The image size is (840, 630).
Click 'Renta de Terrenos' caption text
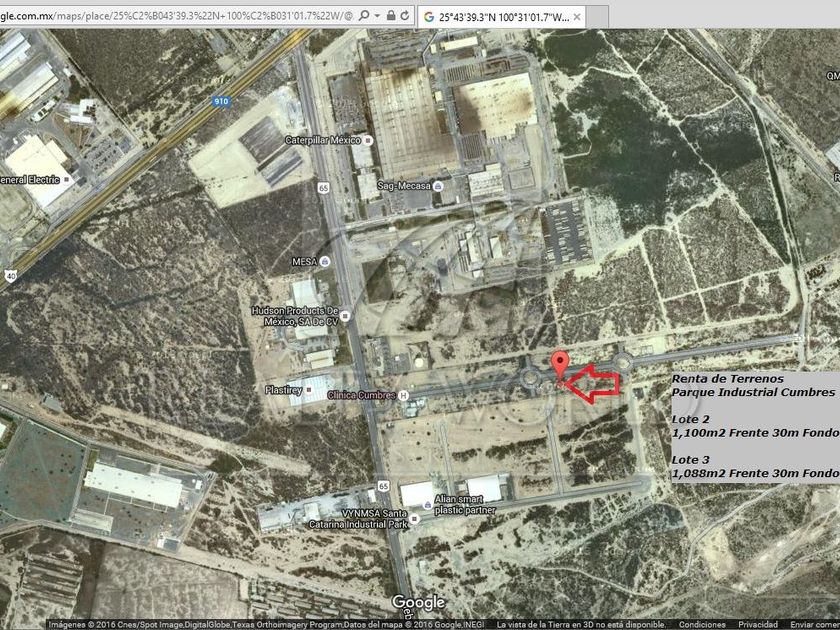[728, 378]
